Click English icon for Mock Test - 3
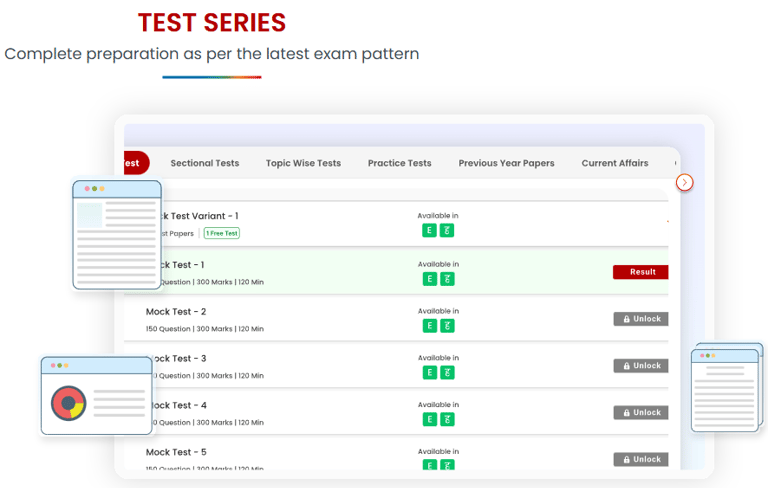 click(x=430, y=373)
